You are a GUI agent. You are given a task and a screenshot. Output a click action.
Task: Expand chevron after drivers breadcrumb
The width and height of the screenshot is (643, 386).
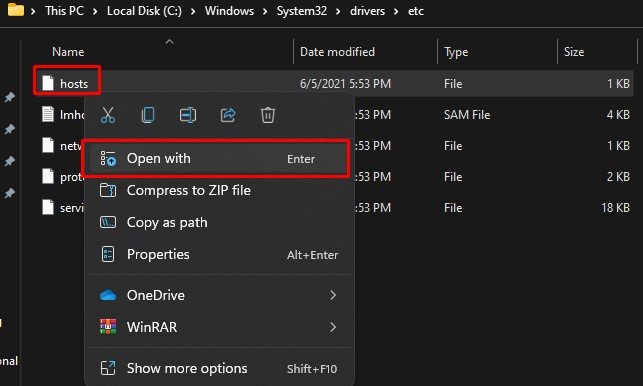point(396,11)
